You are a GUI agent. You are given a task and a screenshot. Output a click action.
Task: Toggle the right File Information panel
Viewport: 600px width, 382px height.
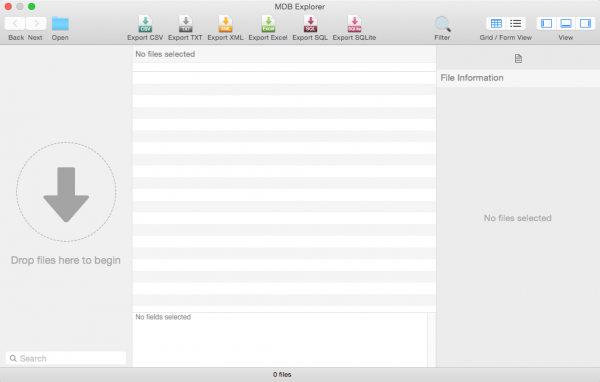coord(585,23)
